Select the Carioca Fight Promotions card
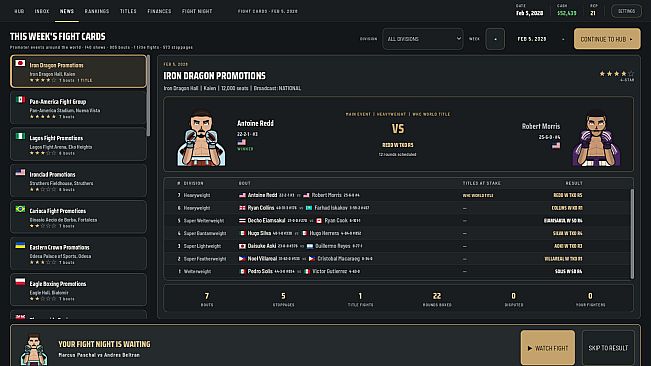The image size is (651, 366). [78, 217]
